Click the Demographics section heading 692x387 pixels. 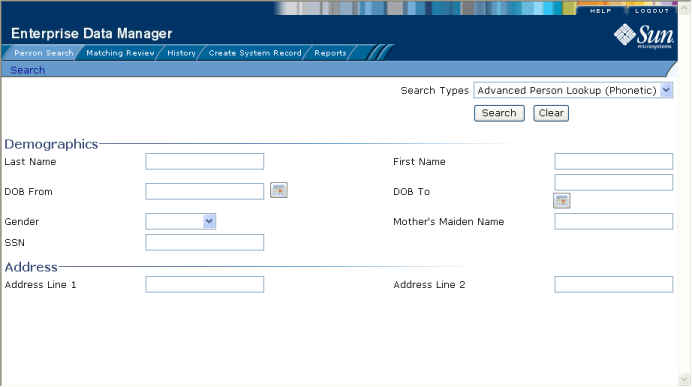click(51, 144)
